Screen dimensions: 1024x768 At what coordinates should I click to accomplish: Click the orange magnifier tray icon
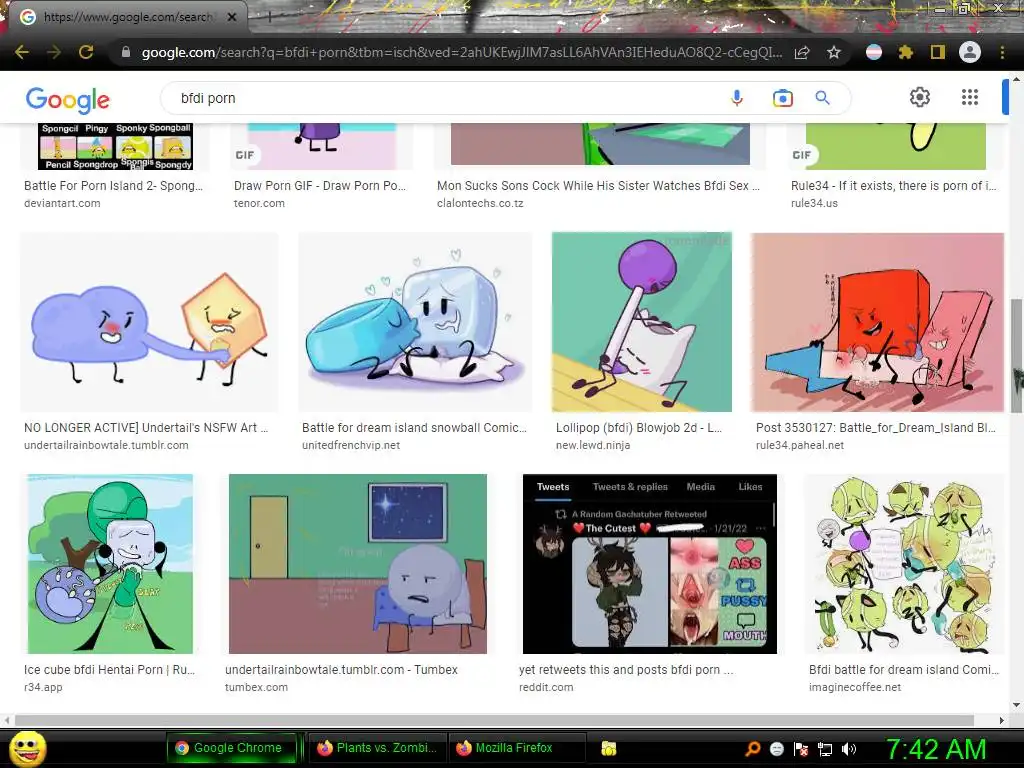(x=752, y=749)
